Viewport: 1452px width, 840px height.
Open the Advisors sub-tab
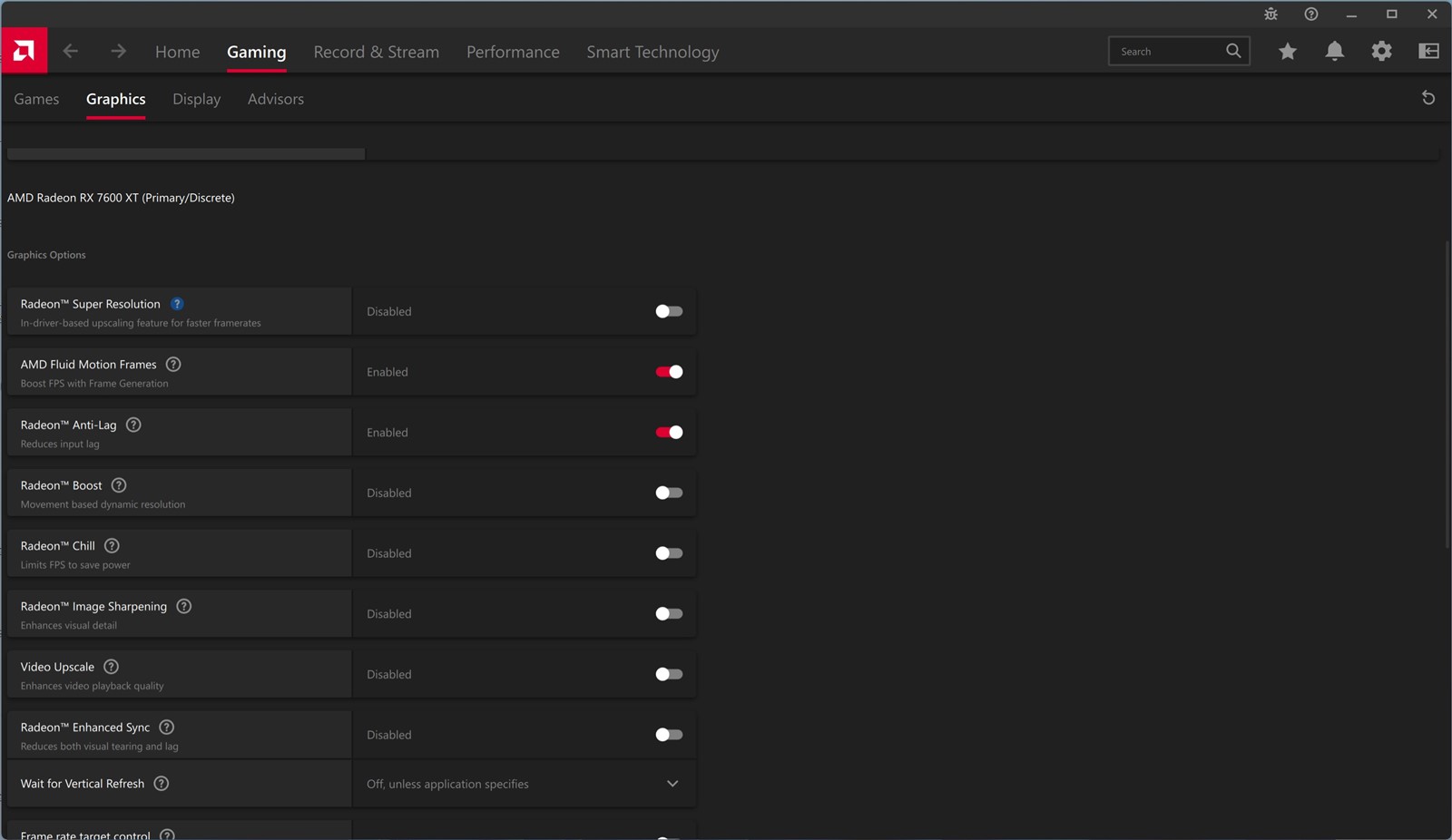click(x=276, y=99)
